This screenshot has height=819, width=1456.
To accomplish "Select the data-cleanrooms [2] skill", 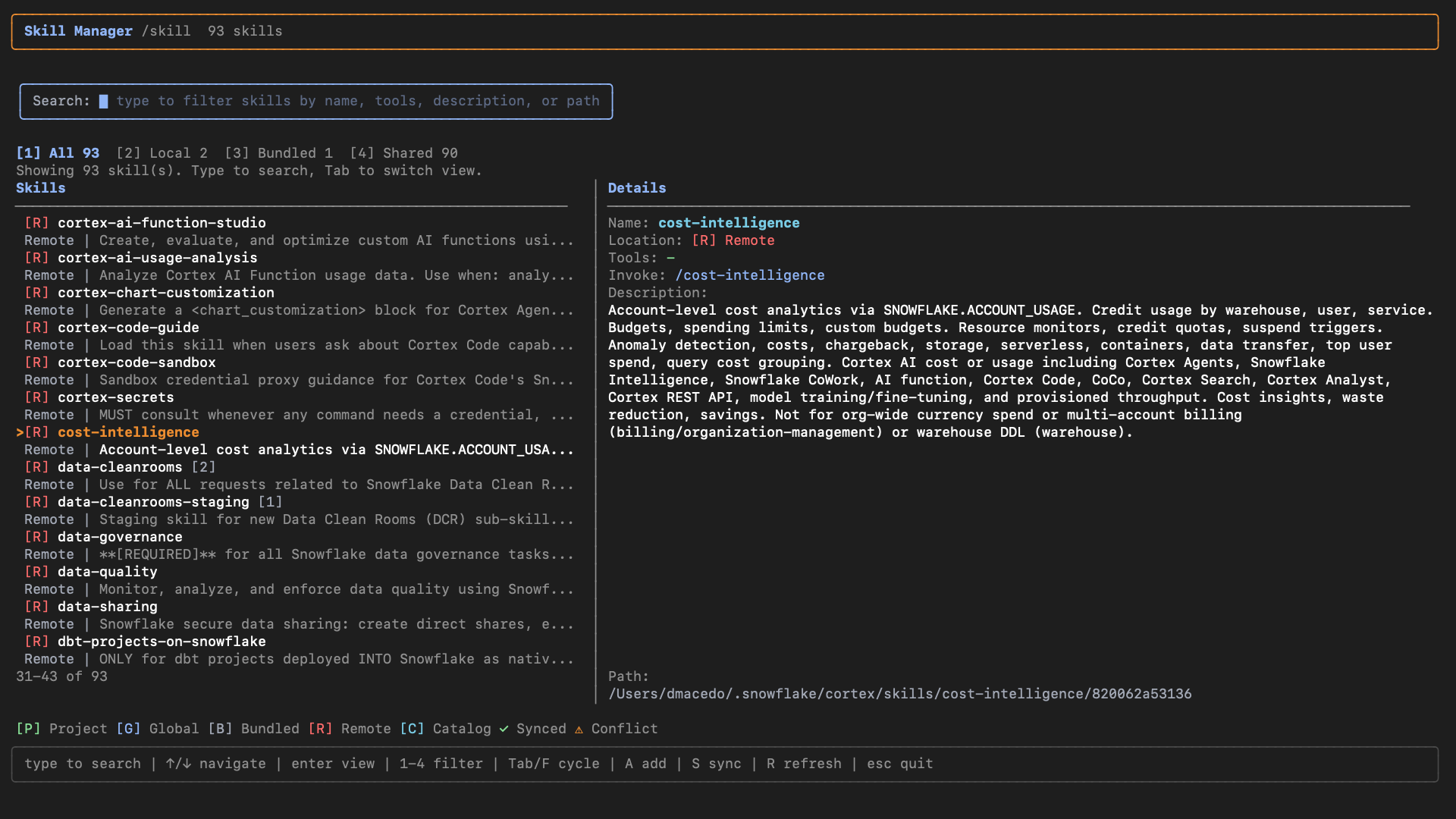I will coord(136,467).
